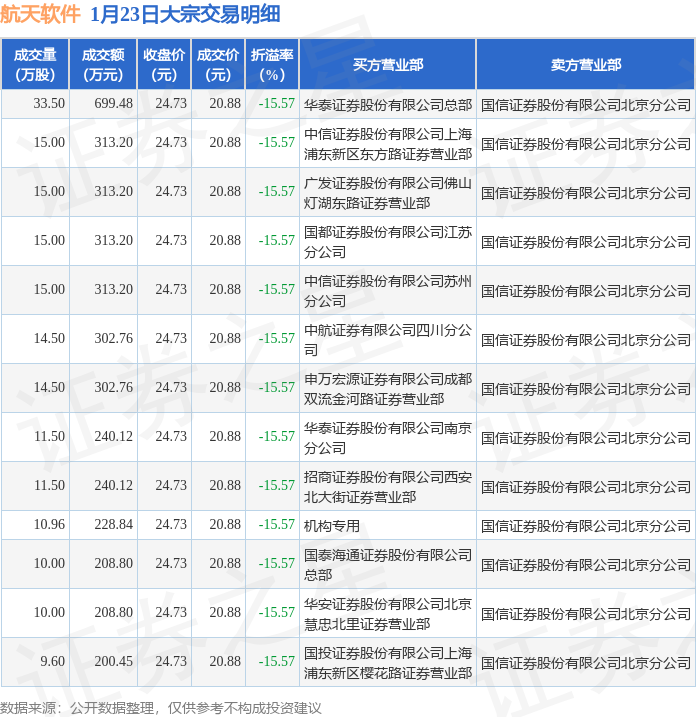Click the 航天软件 stock name in title
Image resolution: width=696 pixels, height=717 pixels.
[40, 14]
